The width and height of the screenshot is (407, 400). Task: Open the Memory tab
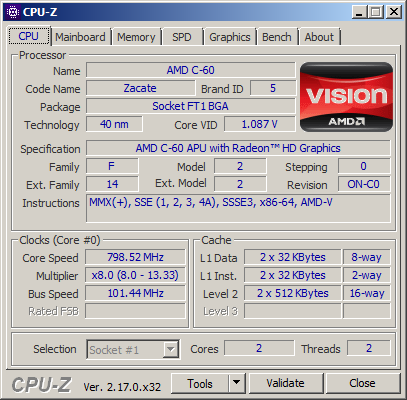tap(136, 37)
